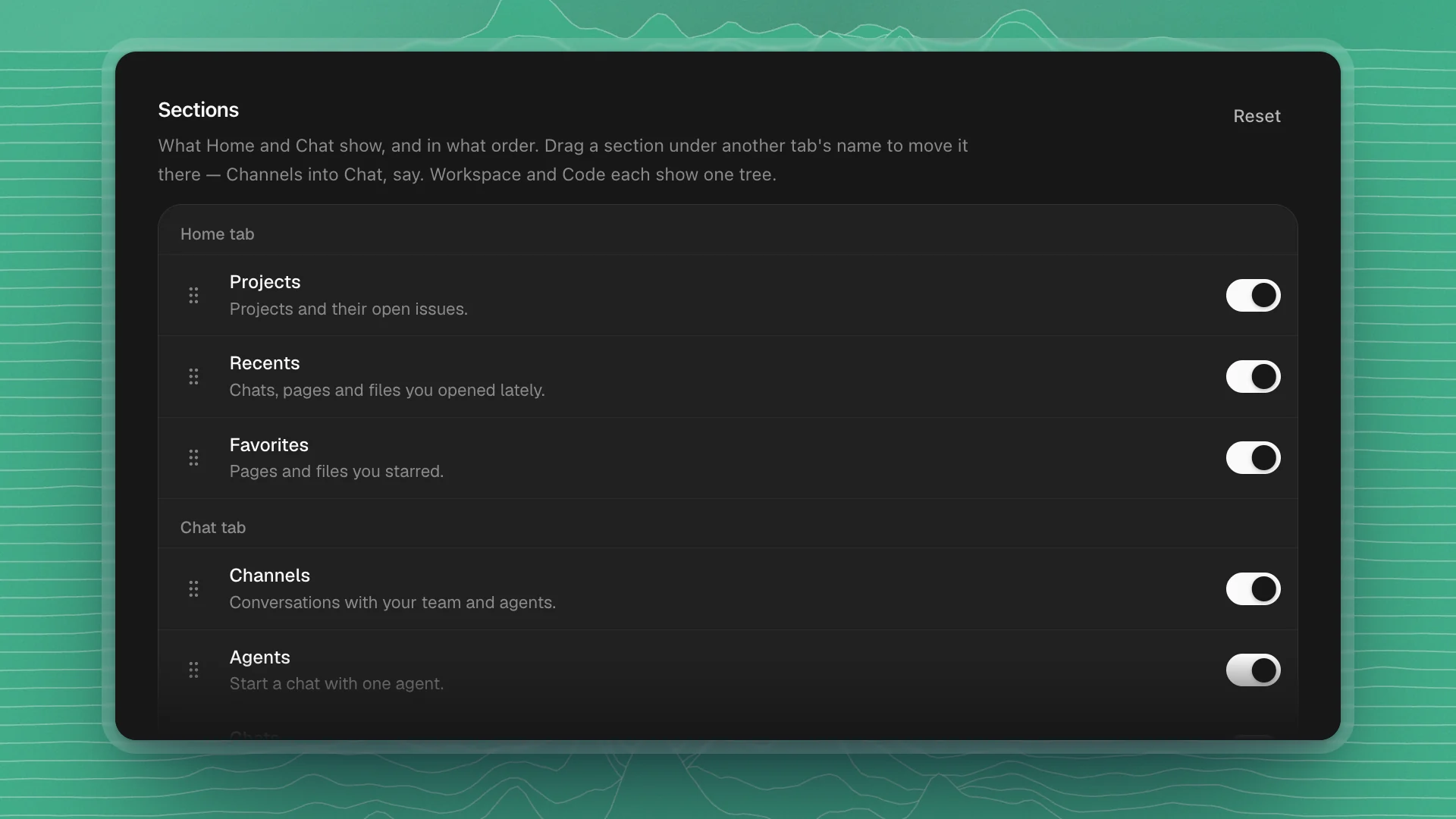This screenshot has height=819, width=1456.
Task: Grab the drag handle for Channels
Action: (x=193, y=588)
